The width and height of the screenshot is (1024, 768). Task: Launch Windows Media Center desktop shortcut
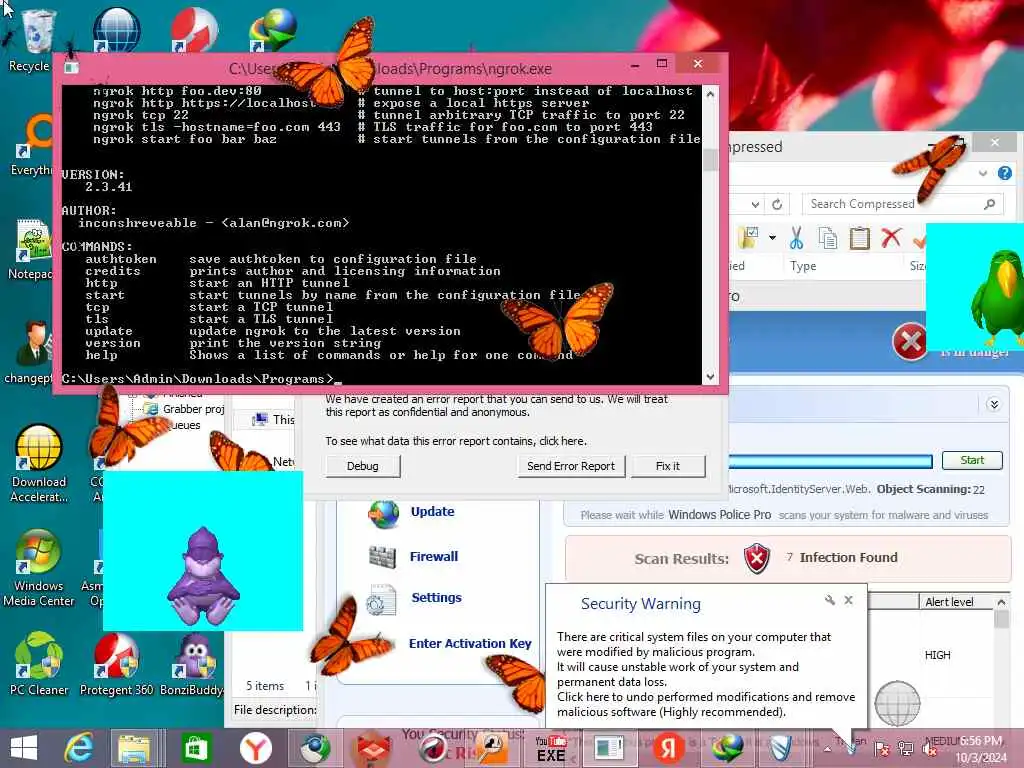pos(39,568)
